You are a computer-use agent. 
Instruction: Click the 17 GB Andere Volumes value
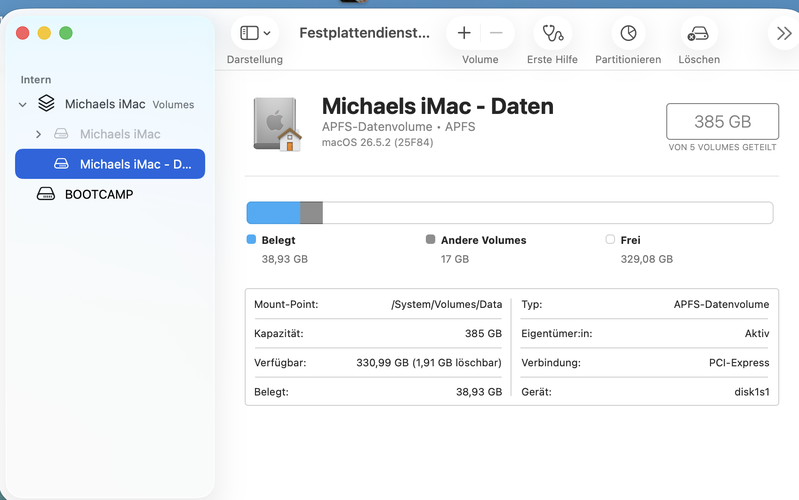coord(455,259)
